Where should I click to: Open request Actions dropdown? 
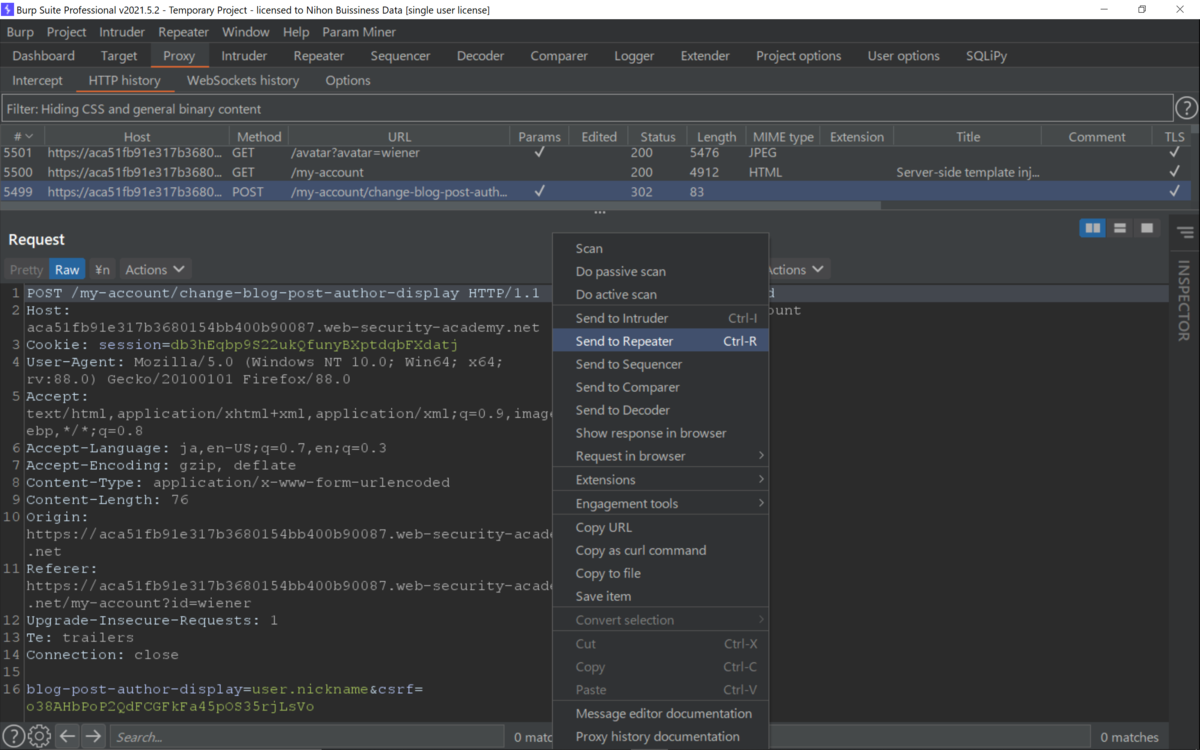(x=155, y=269)
